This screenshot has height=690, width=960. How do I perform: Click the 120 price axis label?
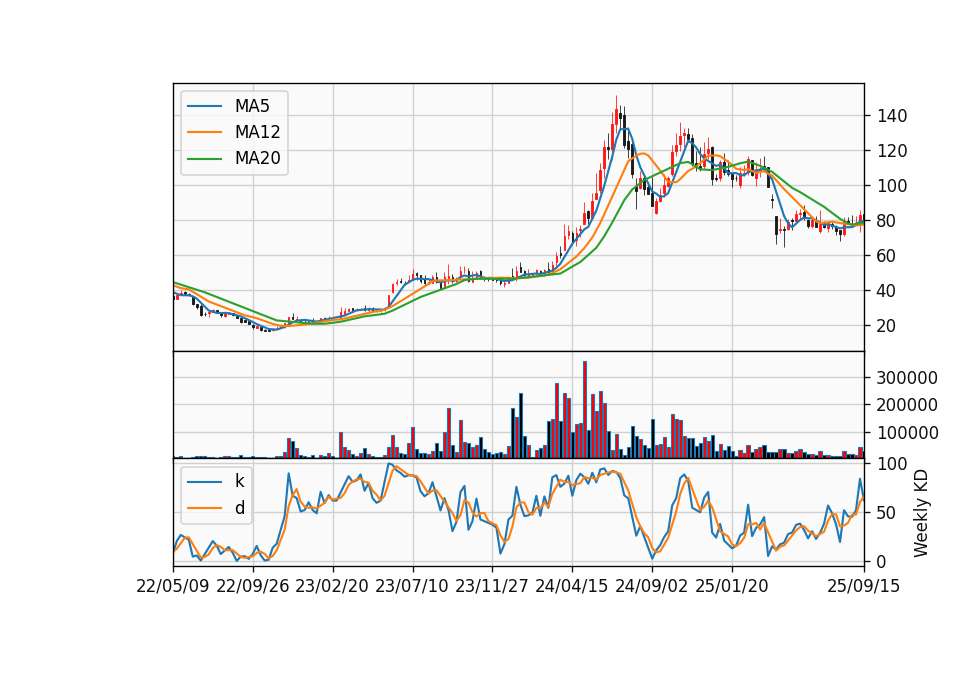pos(892,151)
